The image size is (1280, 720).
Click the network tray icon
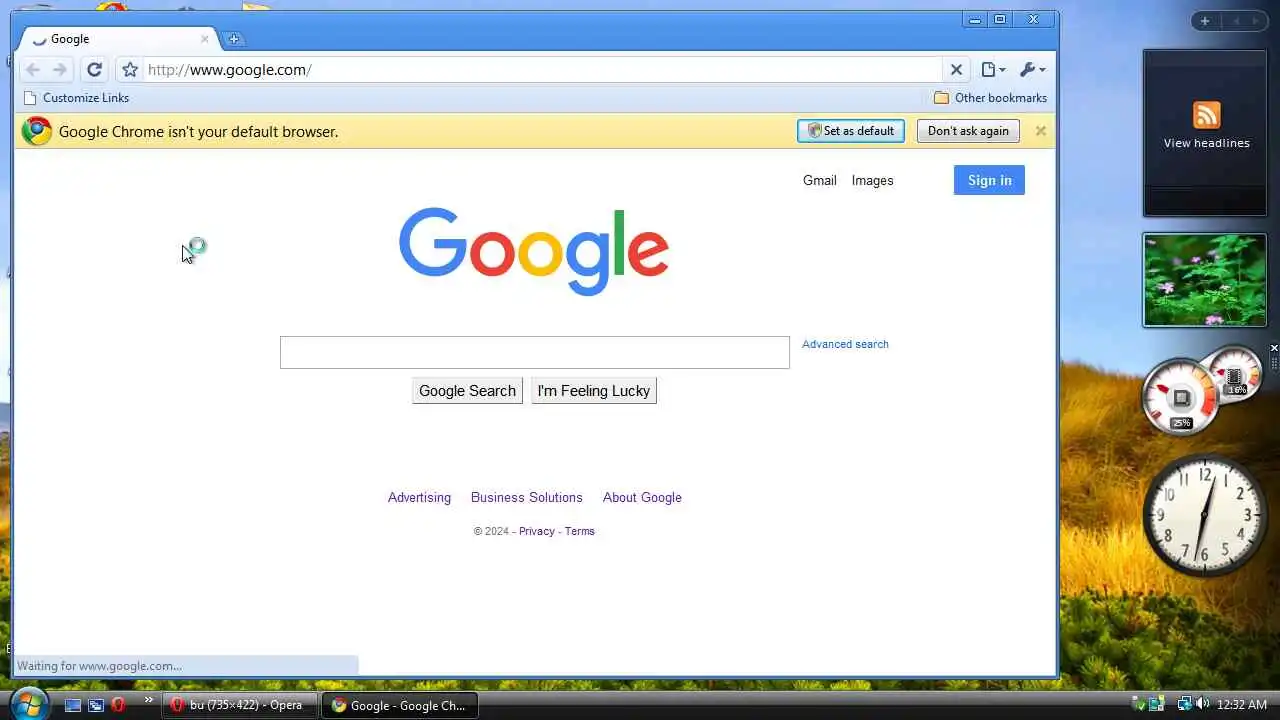[1184, 704]
